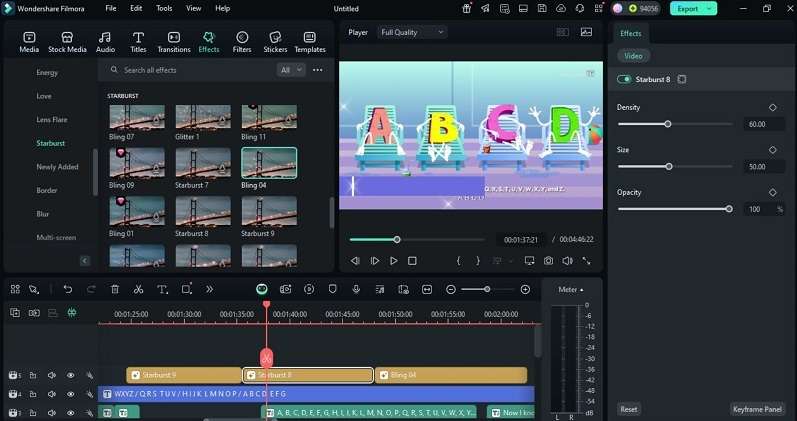Expand the Export dropdown arrow
This screenshot has height=421, width=797.
coord(710,9)
